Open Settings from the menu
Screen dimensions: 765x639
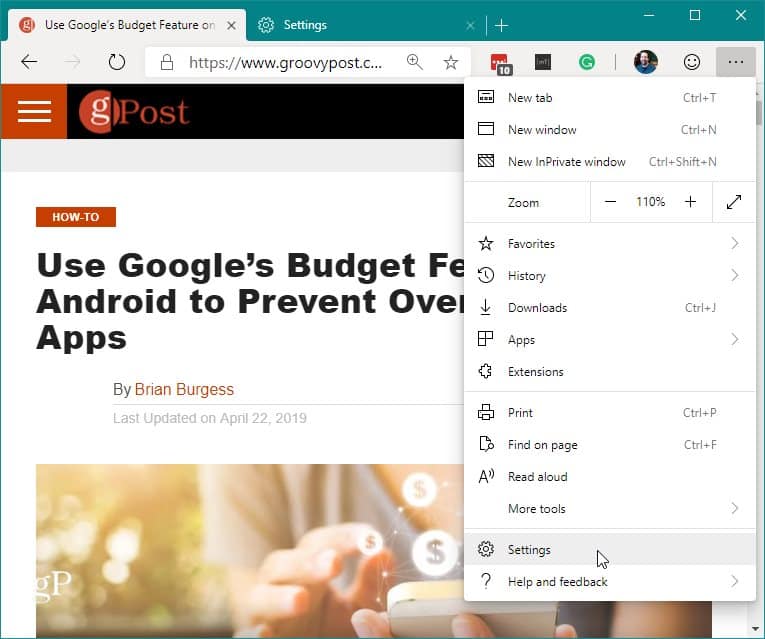610,549
